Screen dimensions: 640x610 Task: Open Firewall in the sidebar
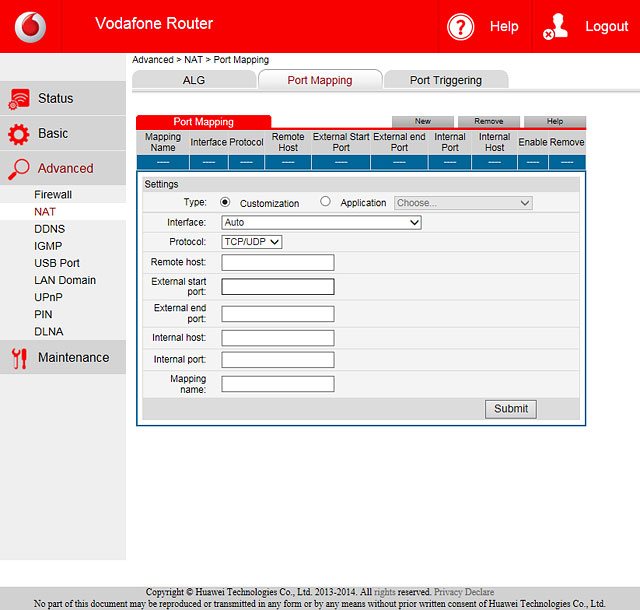[x=53, y=195]
